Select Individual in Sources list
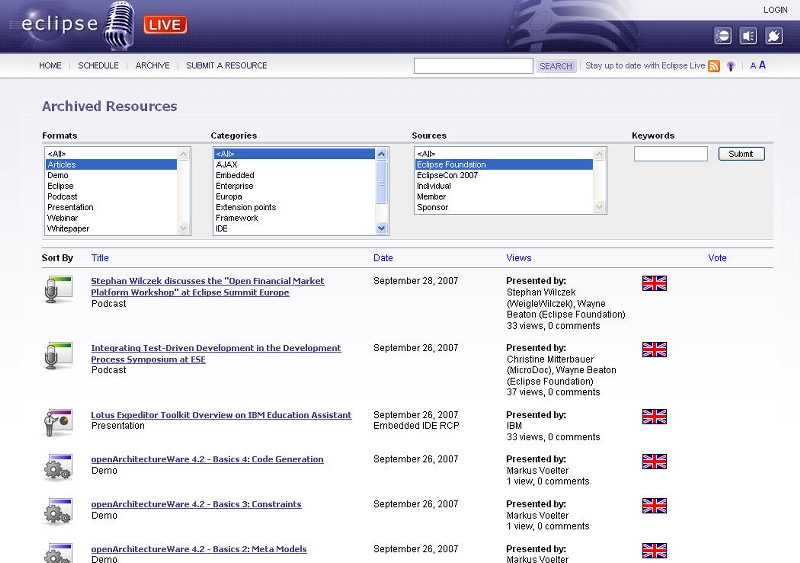The height and width of the screenshot is (563, 800). click(504, 186)
